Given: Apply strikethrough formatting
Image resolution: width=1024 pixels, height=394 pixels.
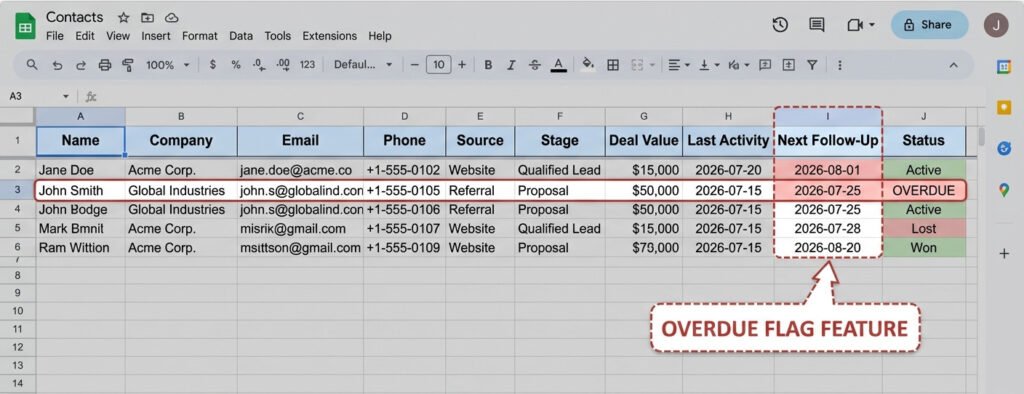Looking at the screenshot, I should (535, 65).
